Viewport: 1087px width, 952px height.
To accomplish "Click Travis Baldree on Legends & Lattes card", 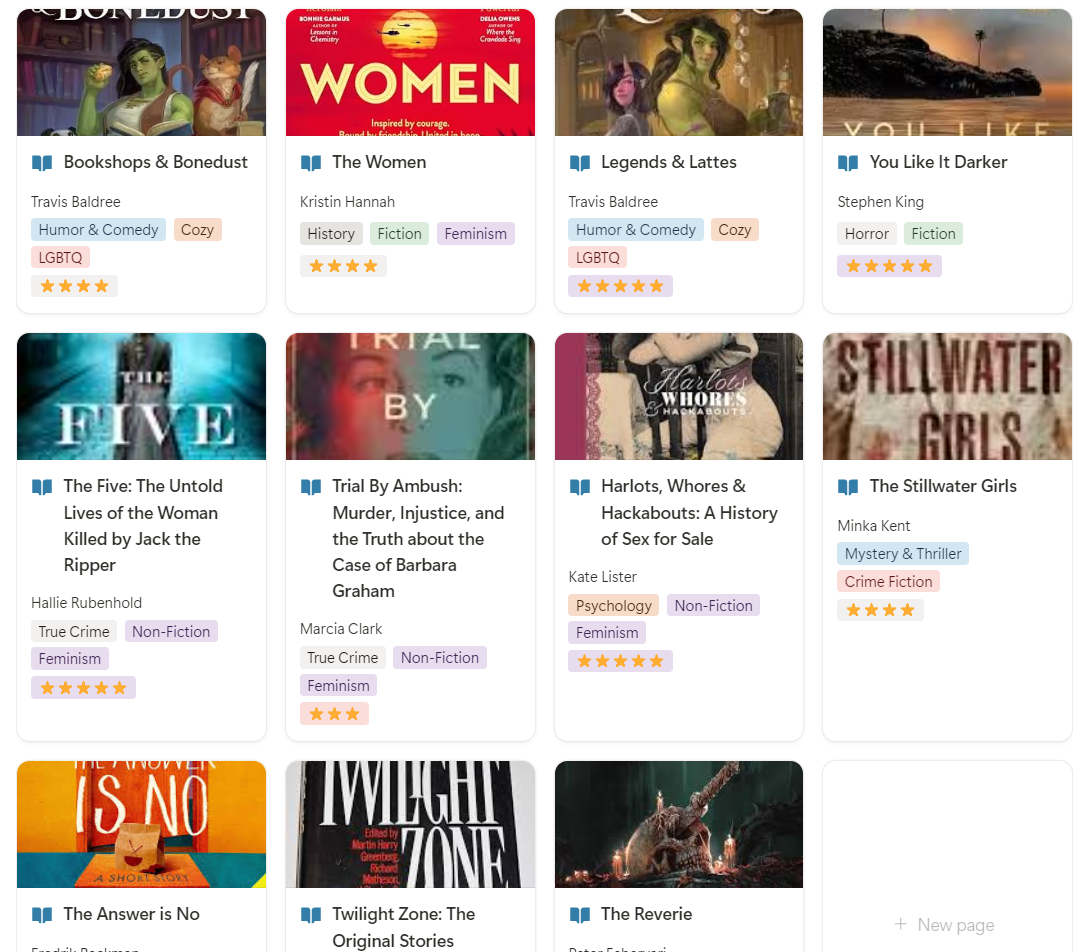I will [x=613, y=202].
